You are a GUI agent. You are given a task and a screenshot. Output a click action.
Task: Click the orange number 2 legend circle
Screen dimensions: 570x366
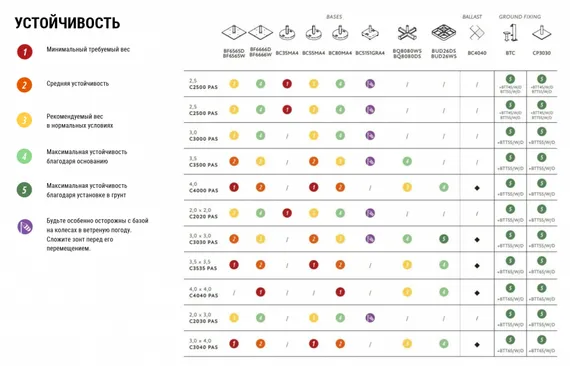24,85
